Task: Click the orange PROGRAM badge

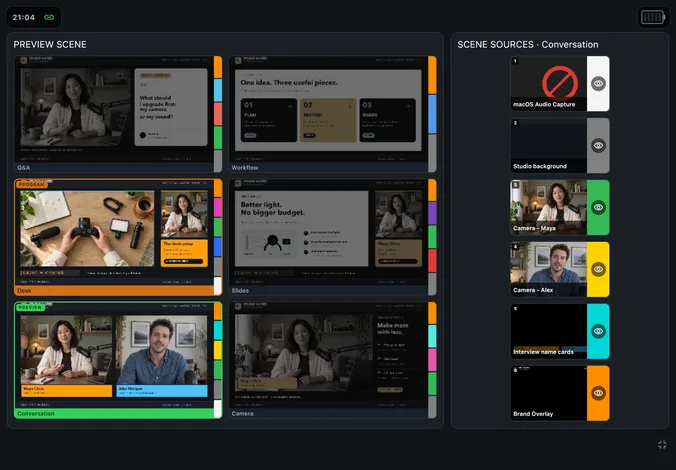Action: coord(31,185)
